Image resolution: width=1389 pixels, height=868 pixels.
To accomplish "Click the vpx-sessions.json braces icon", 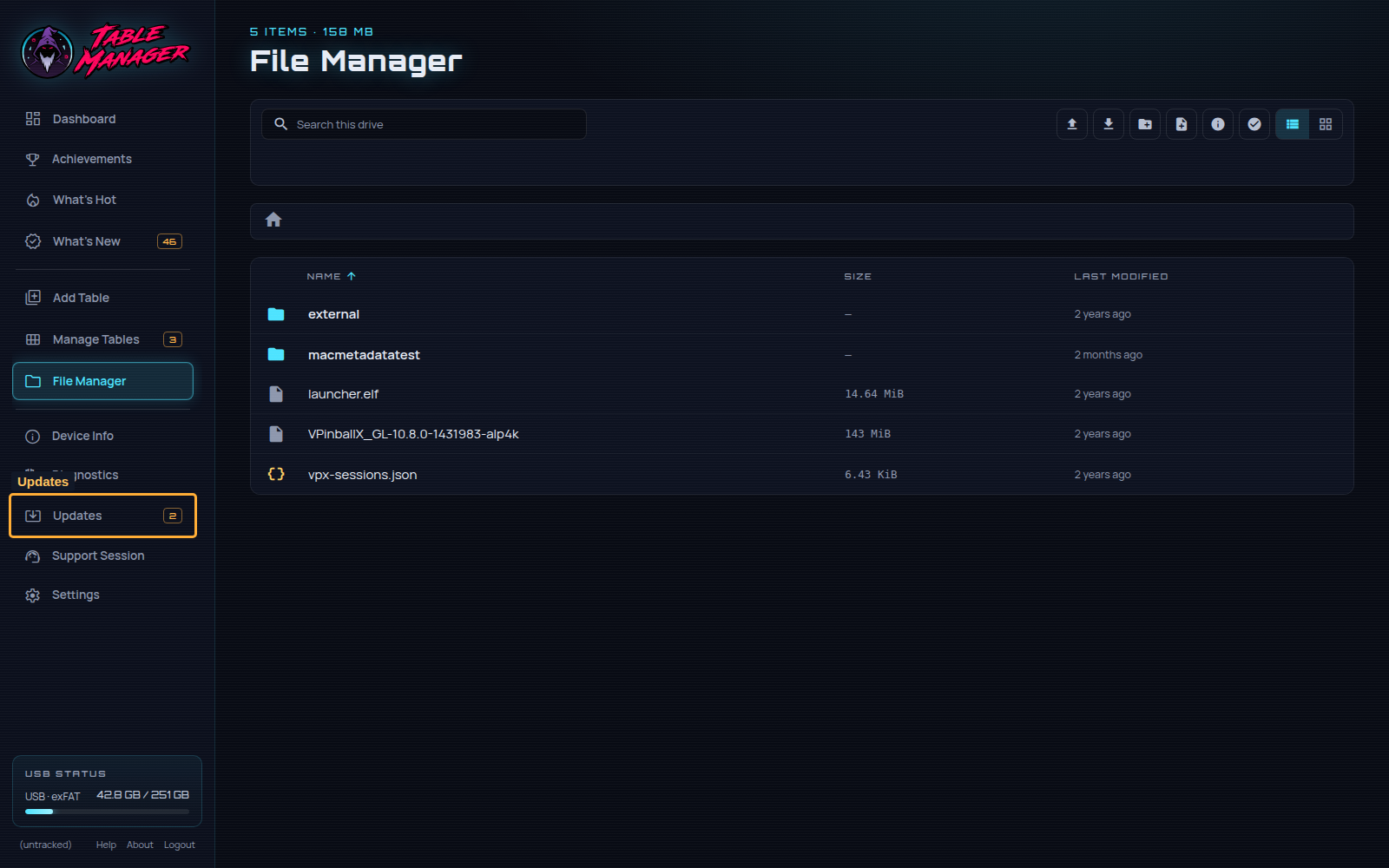I will click(276, 474).
